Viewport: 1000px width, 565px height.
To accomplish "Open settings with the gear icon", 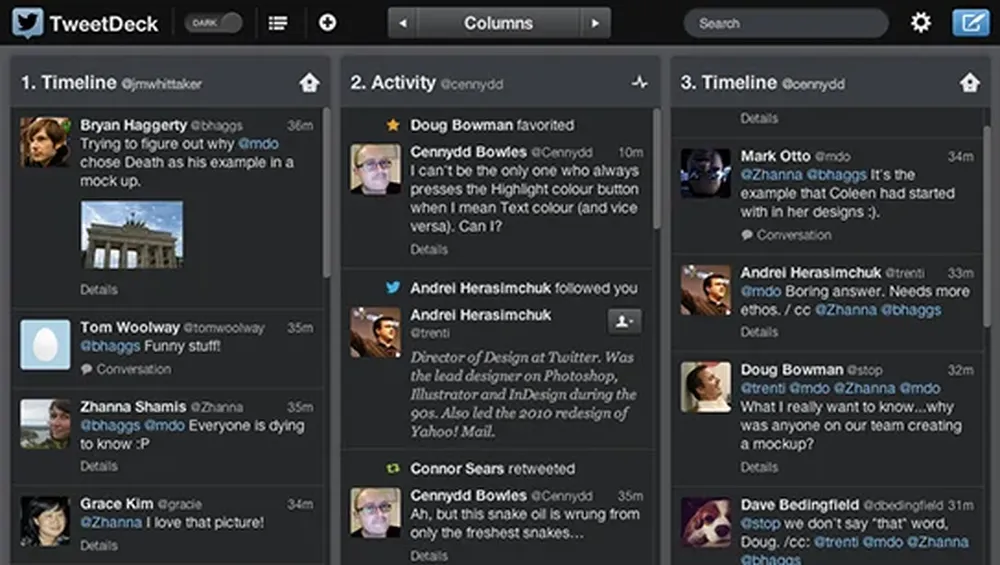I will tap(921, 23).
